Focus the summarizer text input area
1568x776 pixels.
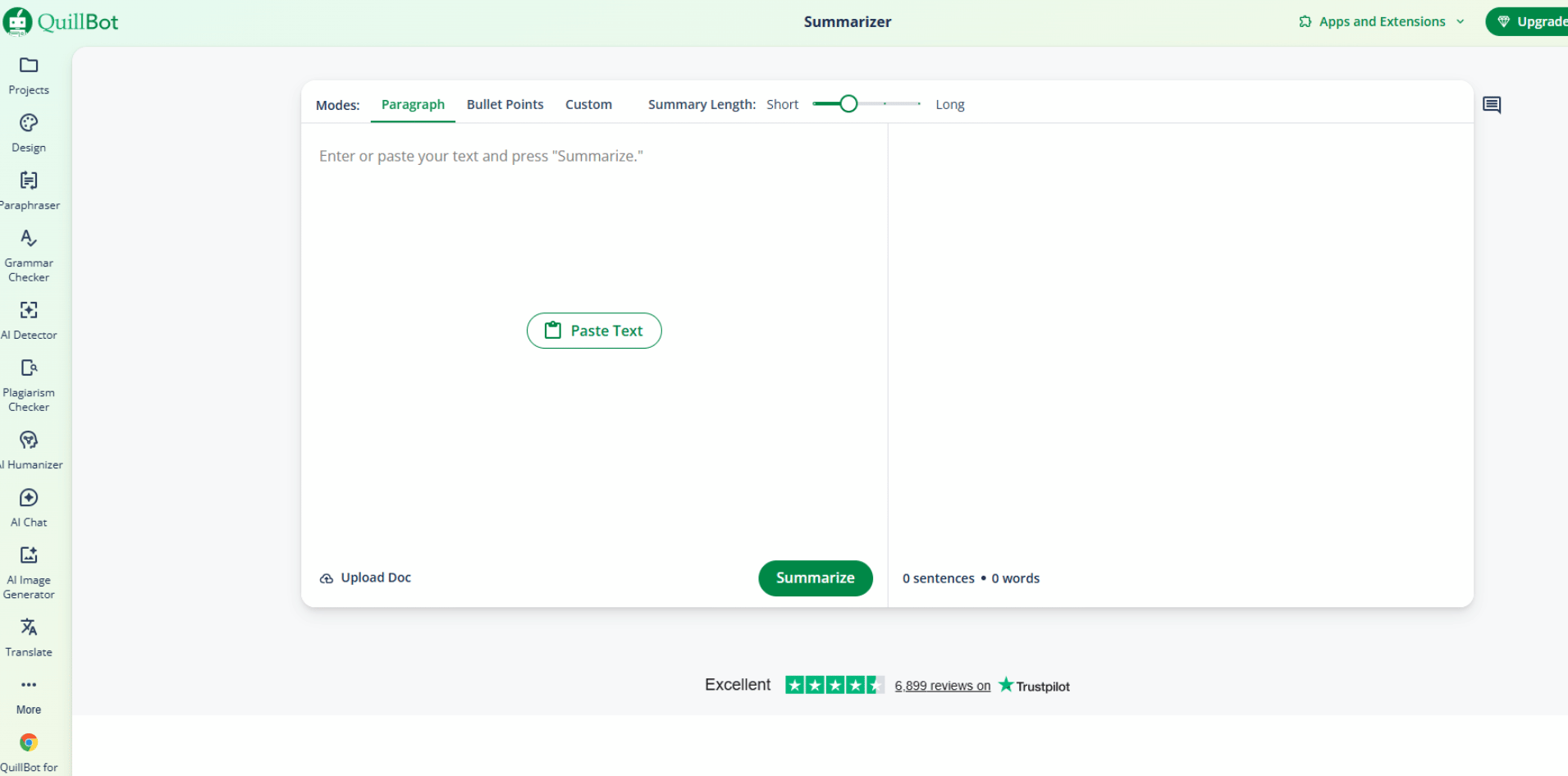click(594, 336)
